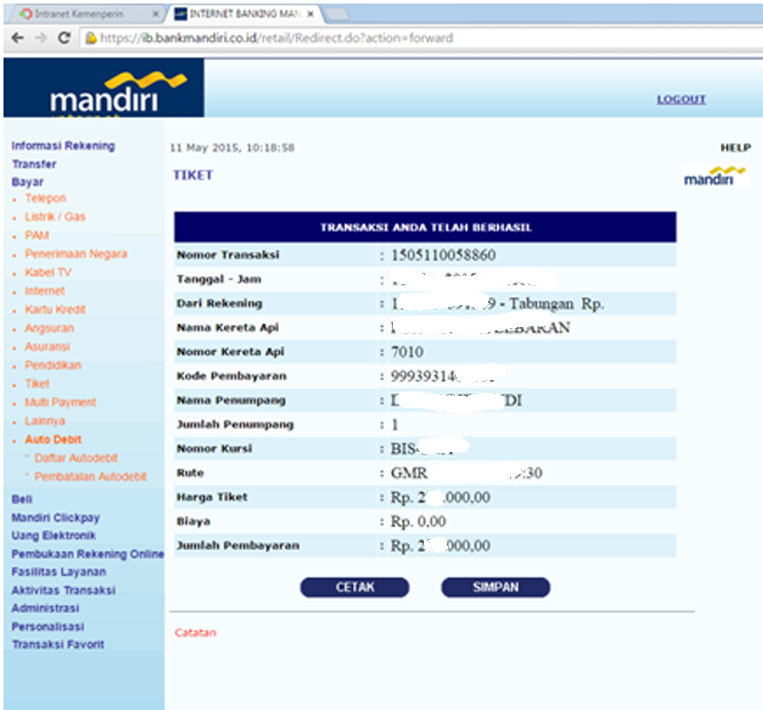
Task: Click the TIKET page heading
Action: tap(193, 175)
